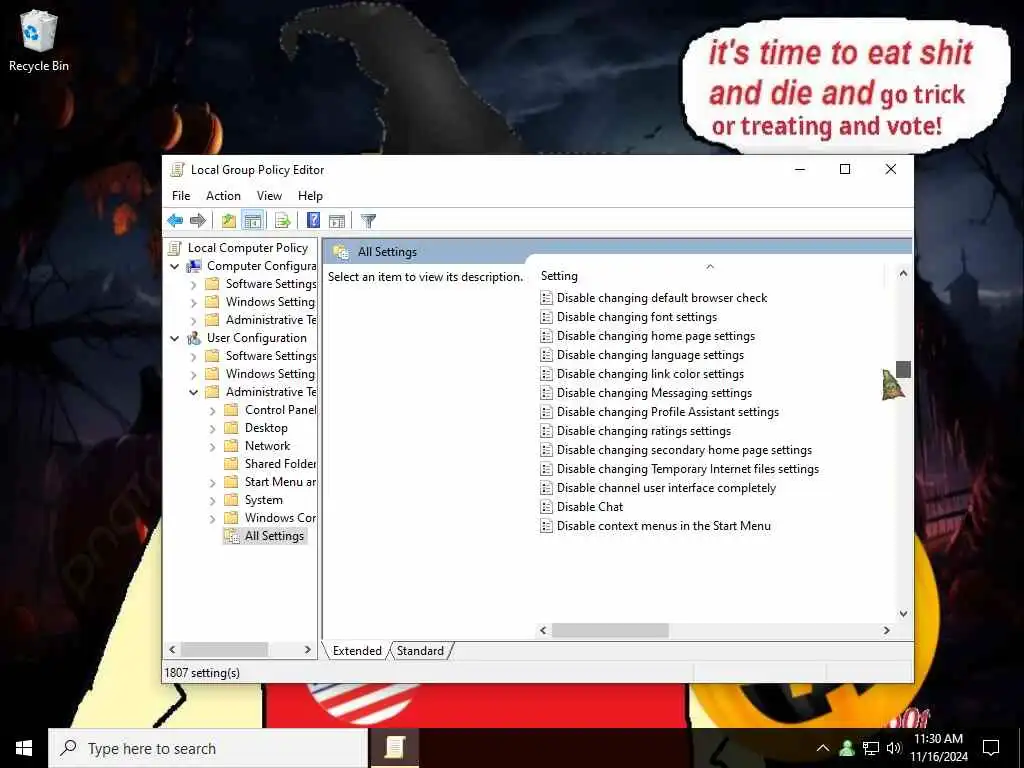This screenshot has height=768, width=1024.
Task: Click the policy icon beside Disable Chat
Action: [547, 507]
